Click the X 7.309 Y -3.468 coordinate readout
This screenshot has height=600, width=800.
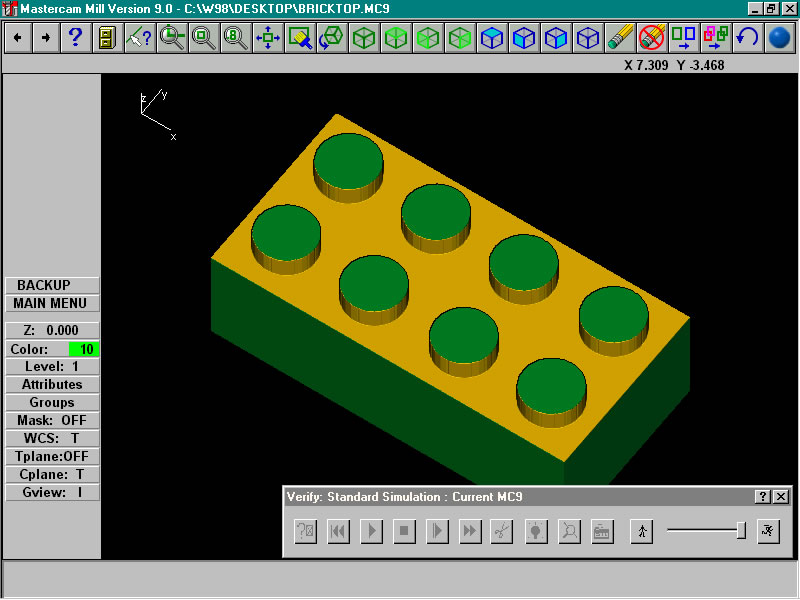pos(674,65)
